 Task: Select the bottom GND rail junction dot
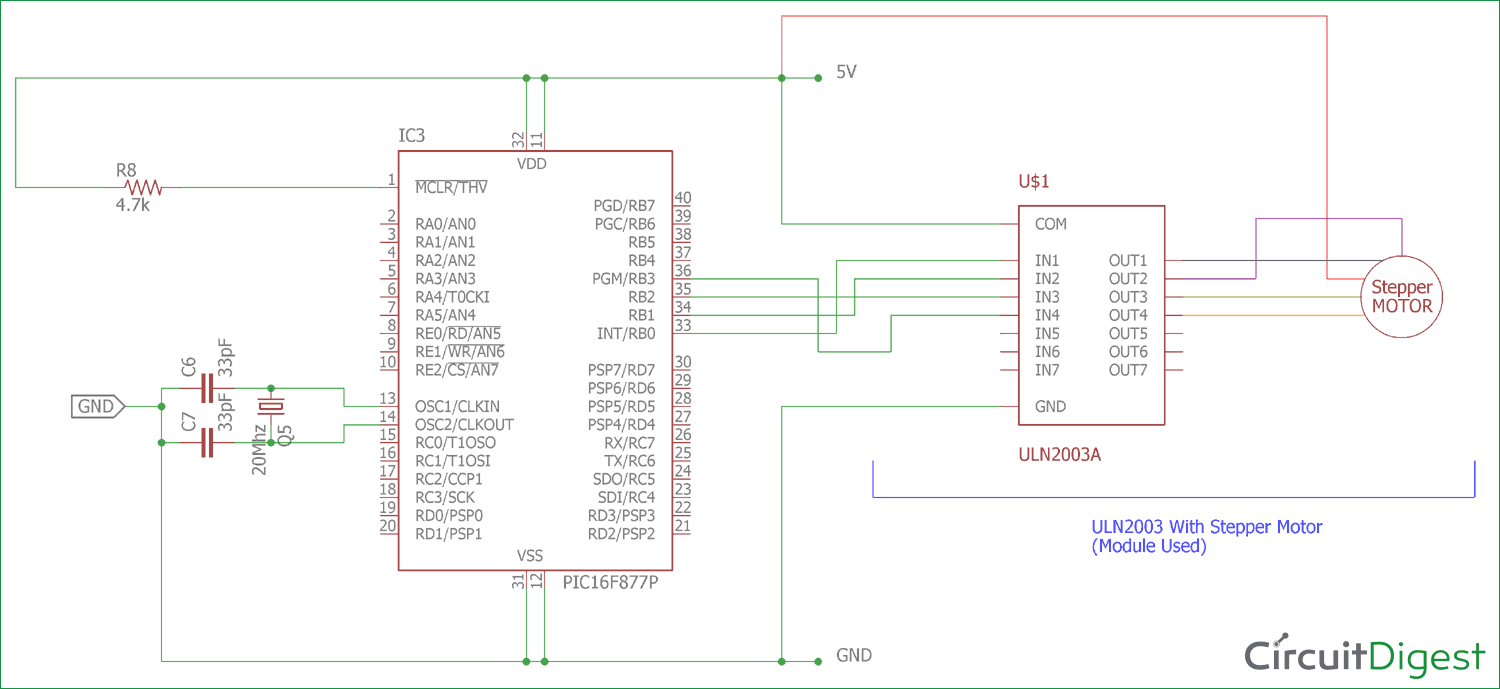[x=783, y=660]
